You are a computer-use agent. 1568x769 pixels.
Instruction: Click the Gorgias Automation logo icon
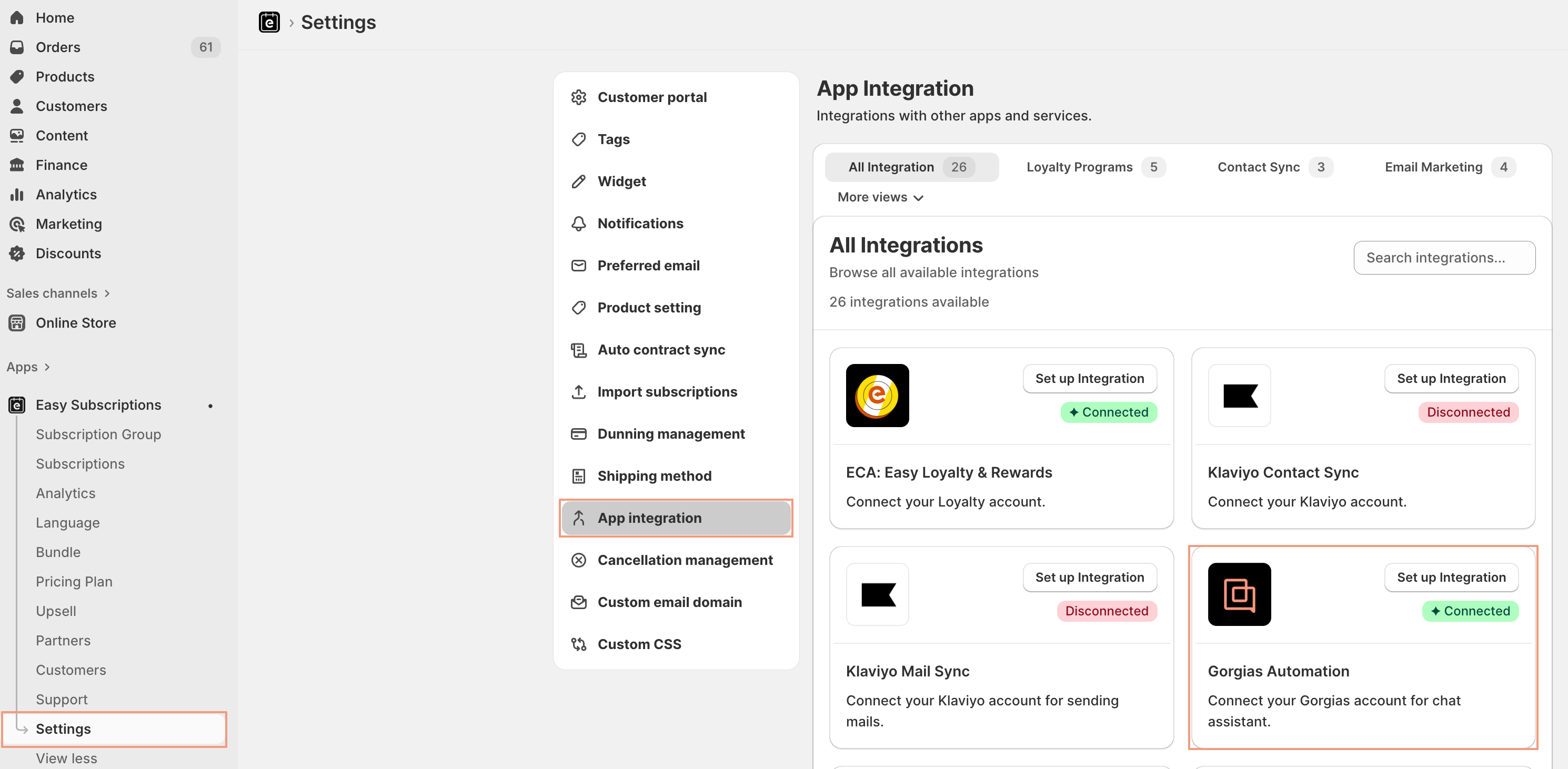point(1239,594)
